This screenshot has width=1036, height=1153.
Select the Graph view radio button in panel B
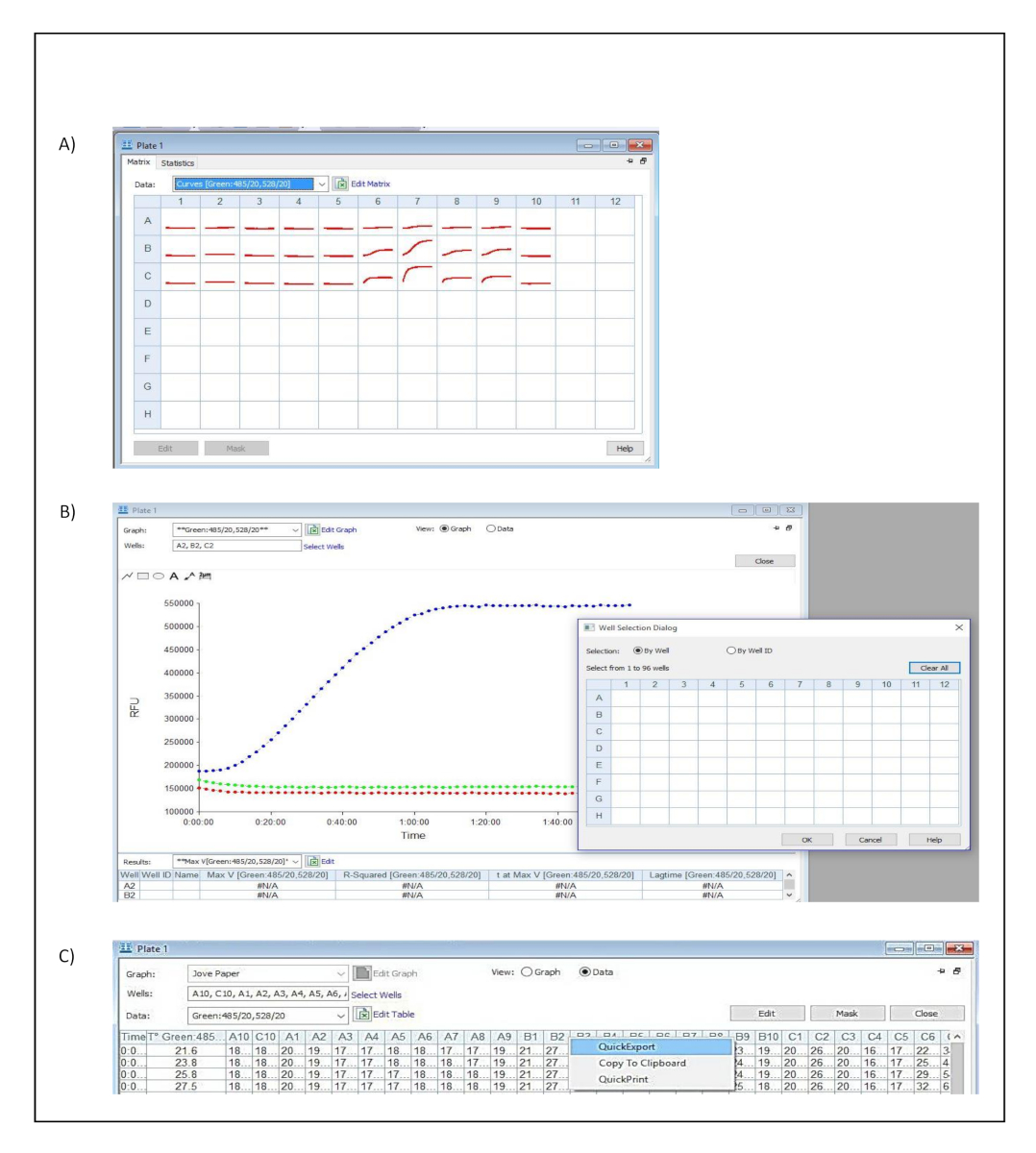coord(444,528)
